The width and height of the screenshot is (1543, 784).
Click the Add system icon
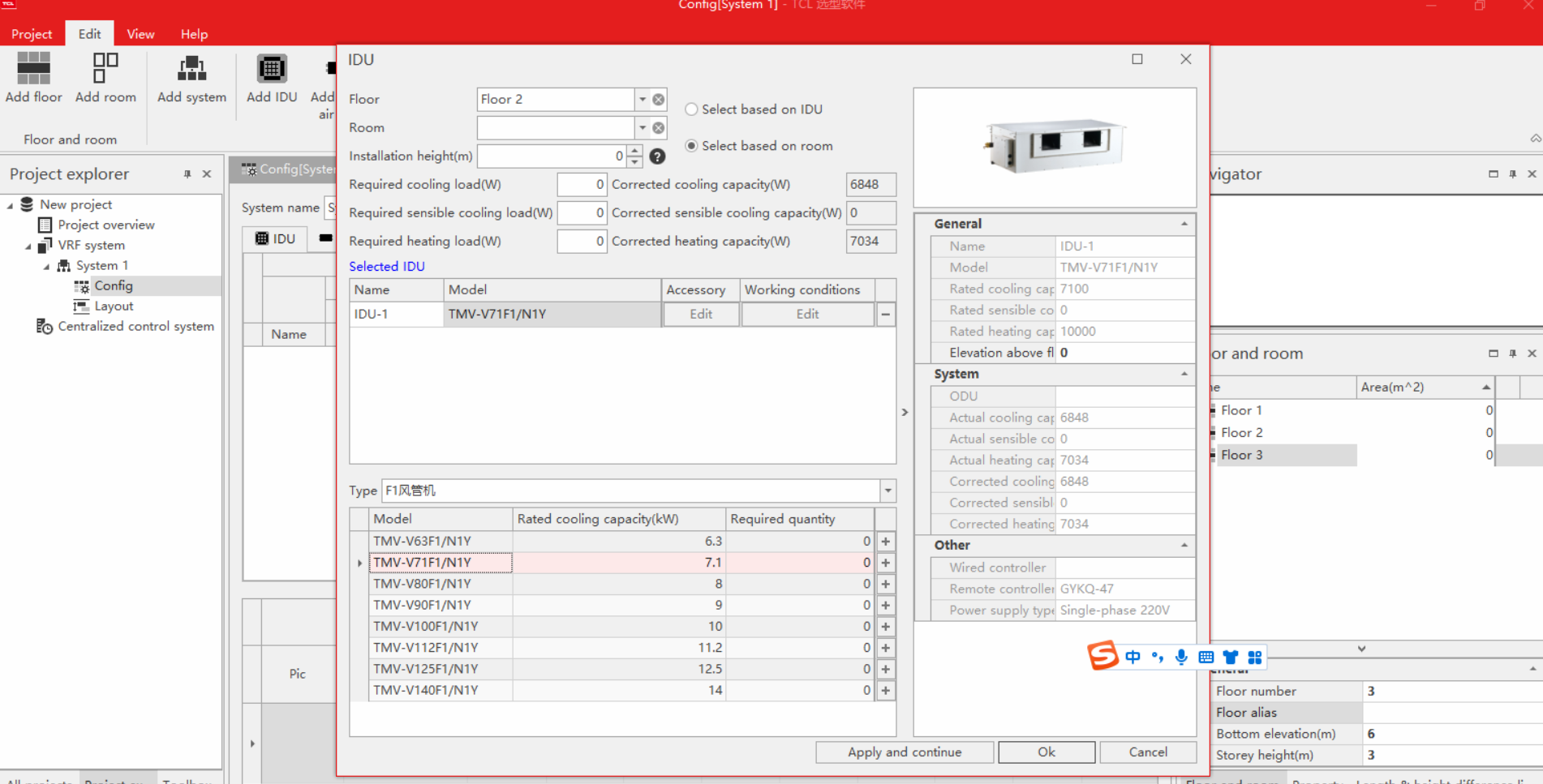coord(191,69)
